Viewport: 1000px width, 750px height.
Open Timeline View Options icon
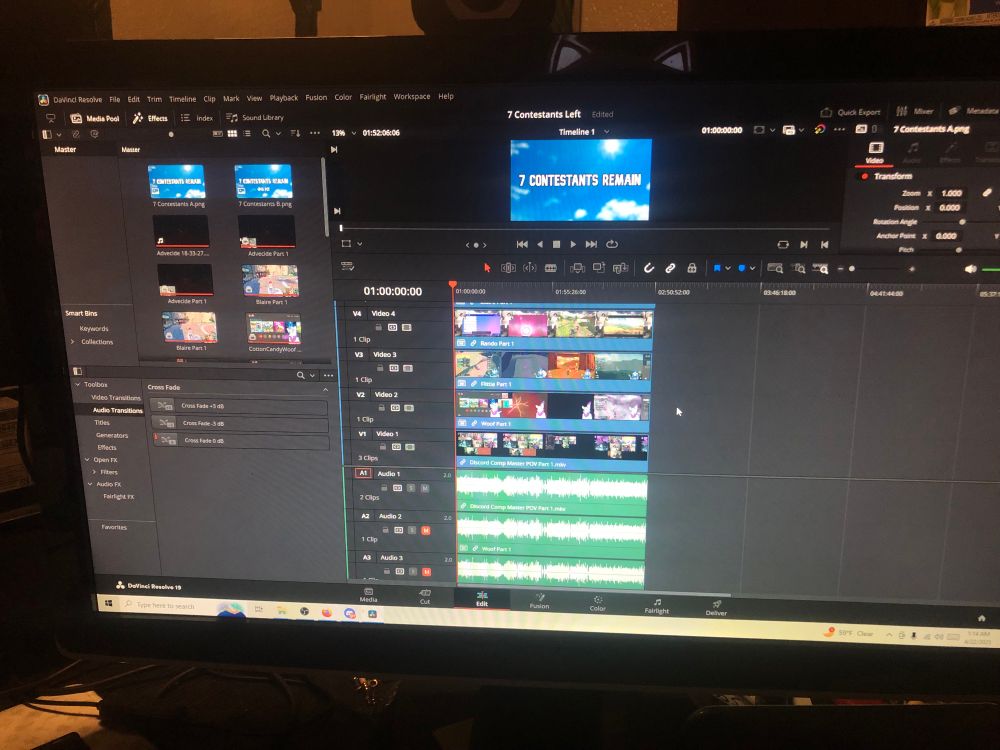(348, 266)
